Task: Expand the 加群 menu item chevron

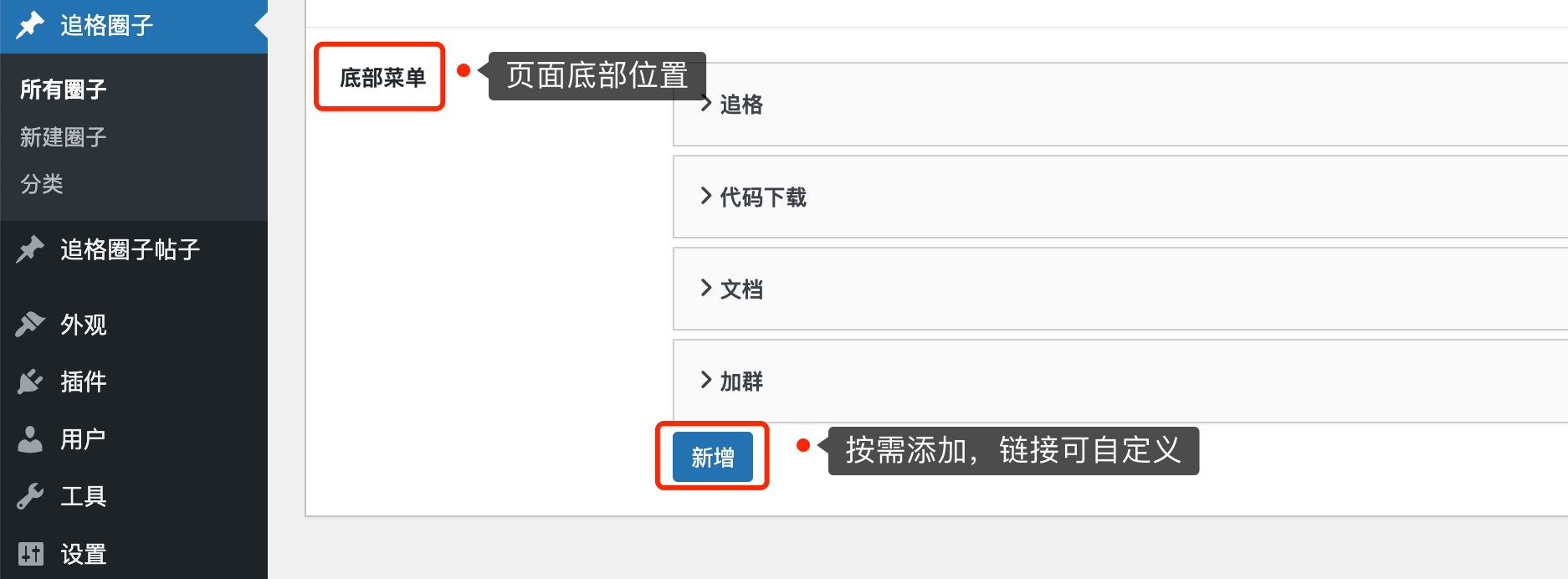Action: [706, 381]
